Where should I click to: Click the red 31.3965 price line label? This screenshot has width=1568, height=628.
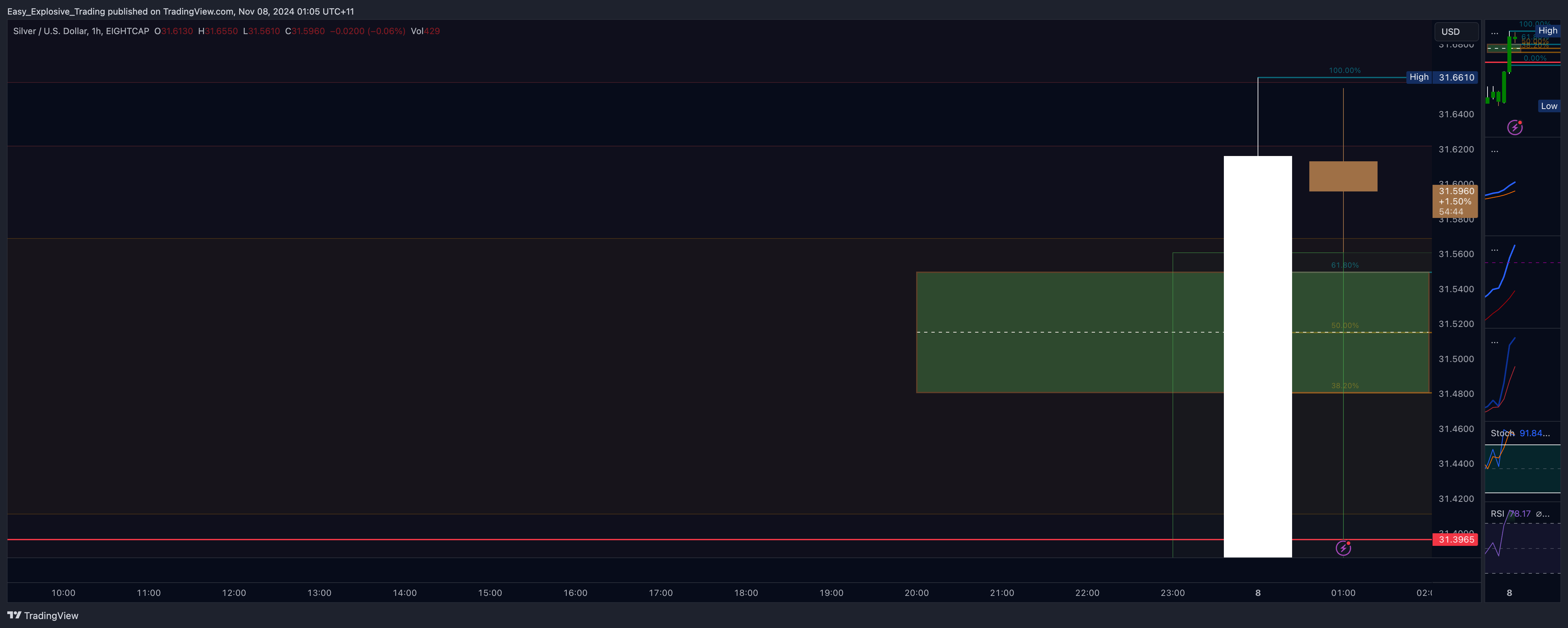[x=1456, y=540]
